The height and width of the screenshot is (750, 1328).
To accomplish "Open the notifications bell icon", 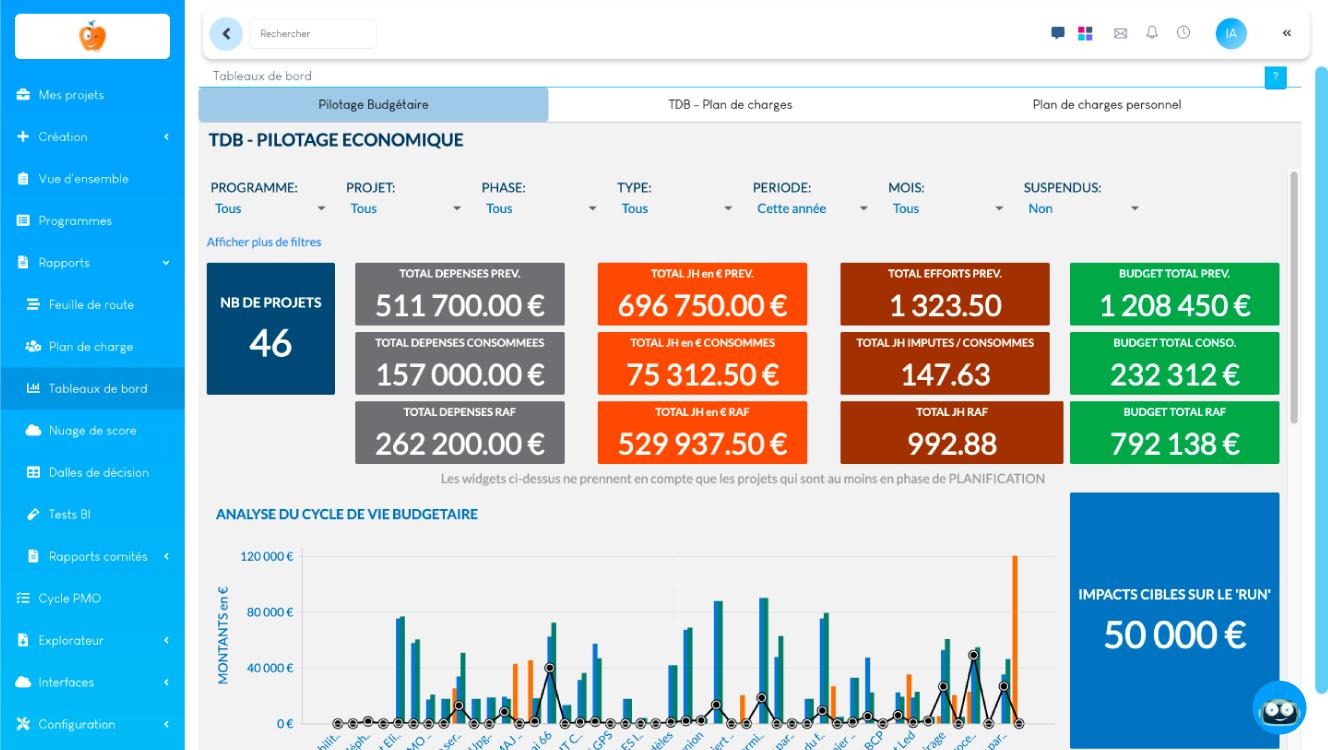I will (x=1151, y=33).
